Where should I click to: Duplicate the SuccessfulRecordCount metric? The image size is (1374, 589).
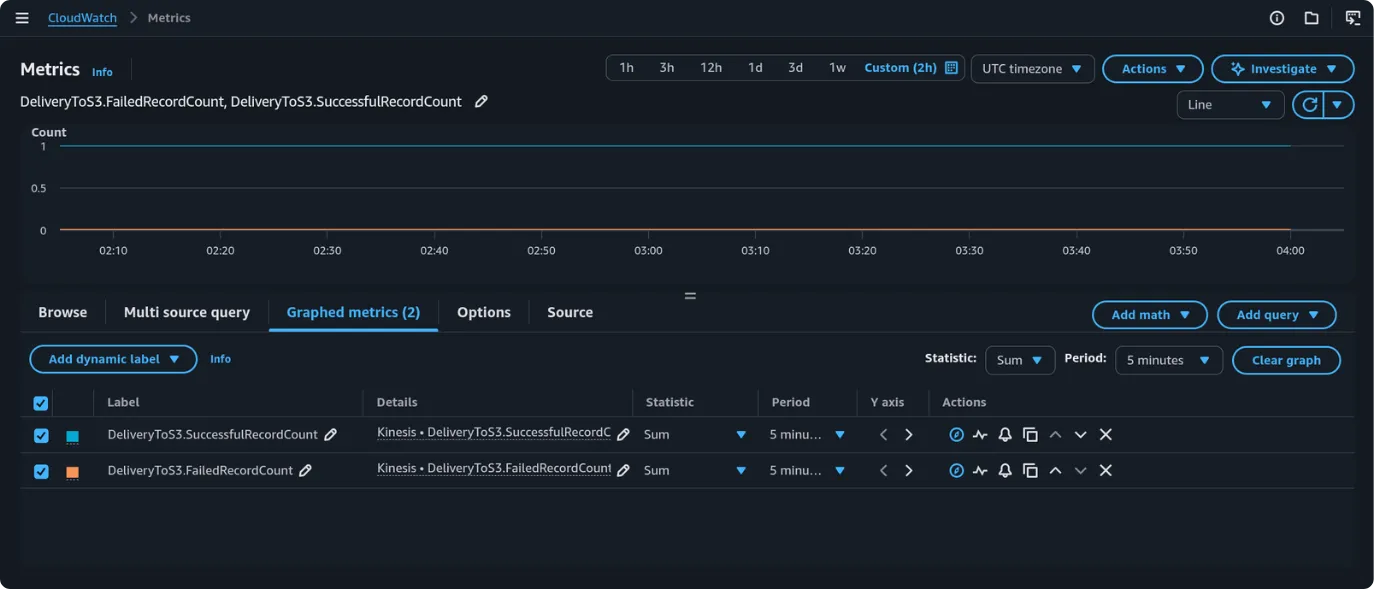pyautogui.click(x=1030, y=434)
